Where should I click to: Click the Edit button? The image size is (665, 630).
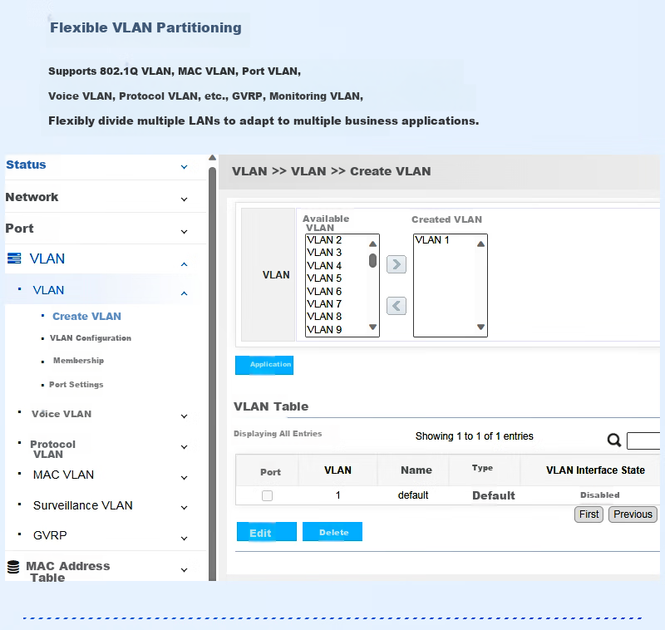click(x=267, y=532)
